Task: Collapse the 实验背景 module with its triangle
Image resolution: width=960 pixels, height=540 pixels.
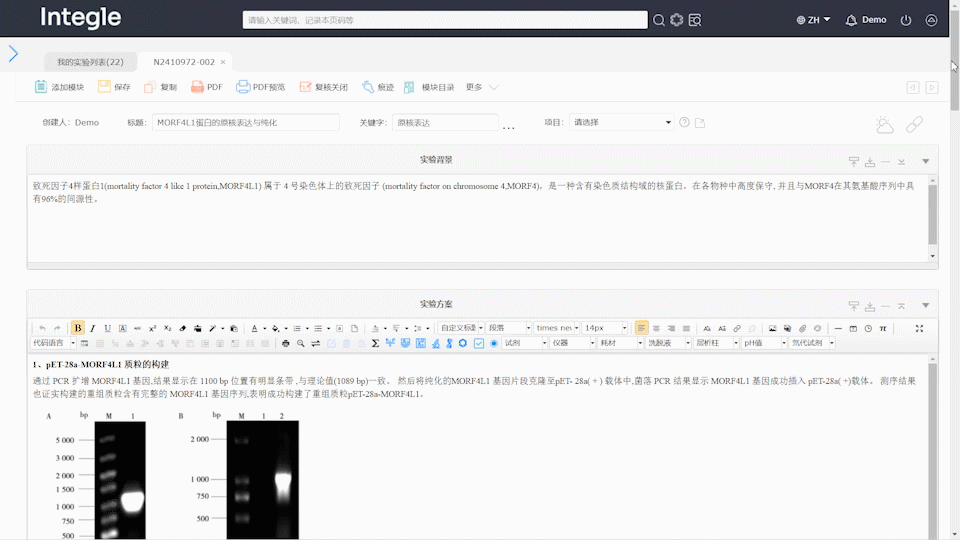Action: click(926, 162)
